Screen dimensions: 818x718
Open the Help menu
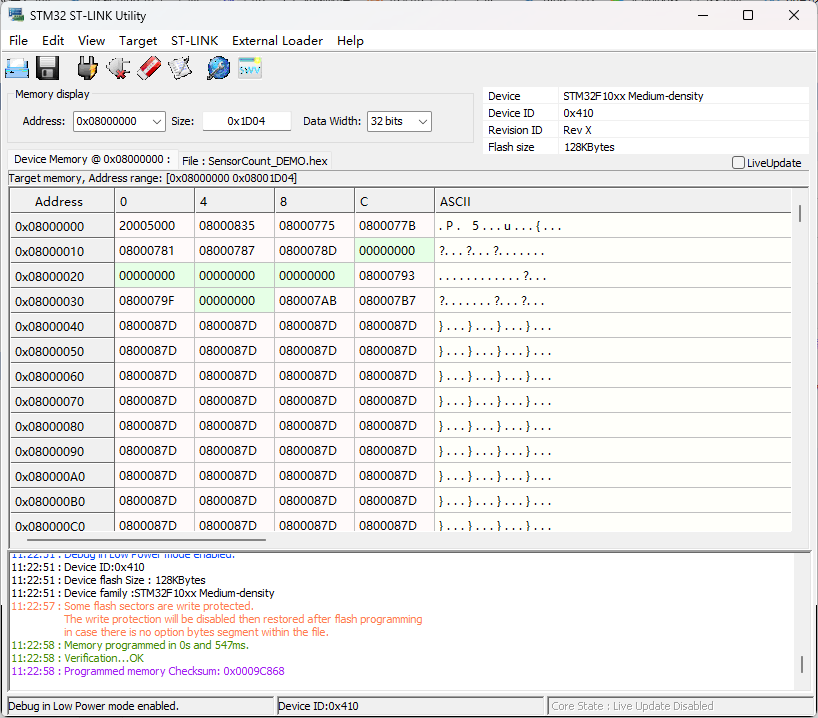click(350, 41)
